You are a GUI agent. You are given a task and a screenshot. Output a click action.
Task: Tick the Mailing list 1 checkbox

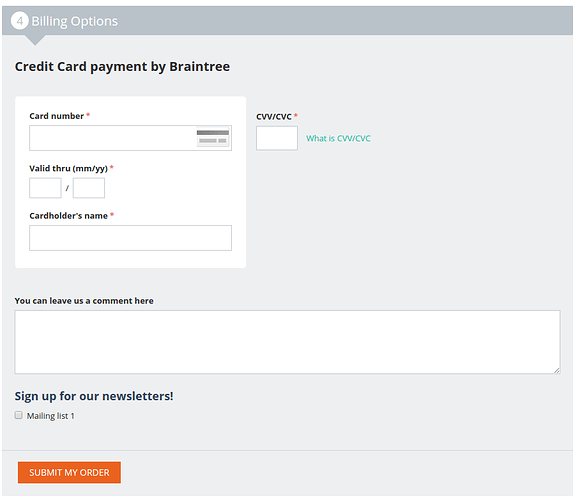[x=18, y=415]
